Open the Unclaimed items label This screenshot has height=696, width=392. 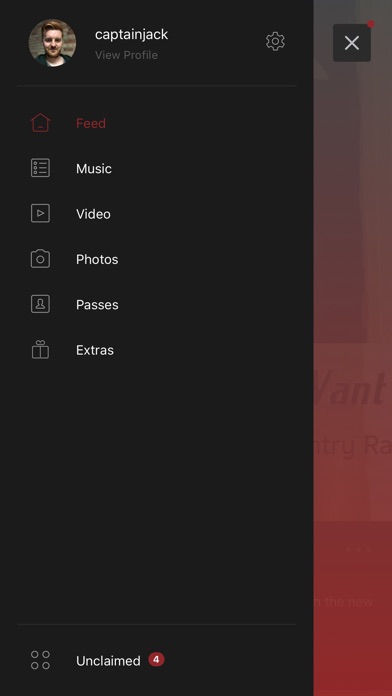click(x=108, y=661)
